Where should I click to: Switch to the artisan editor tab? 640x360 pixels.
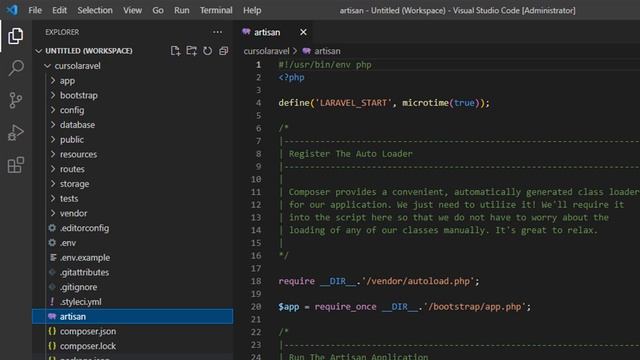tap(274, 32)
